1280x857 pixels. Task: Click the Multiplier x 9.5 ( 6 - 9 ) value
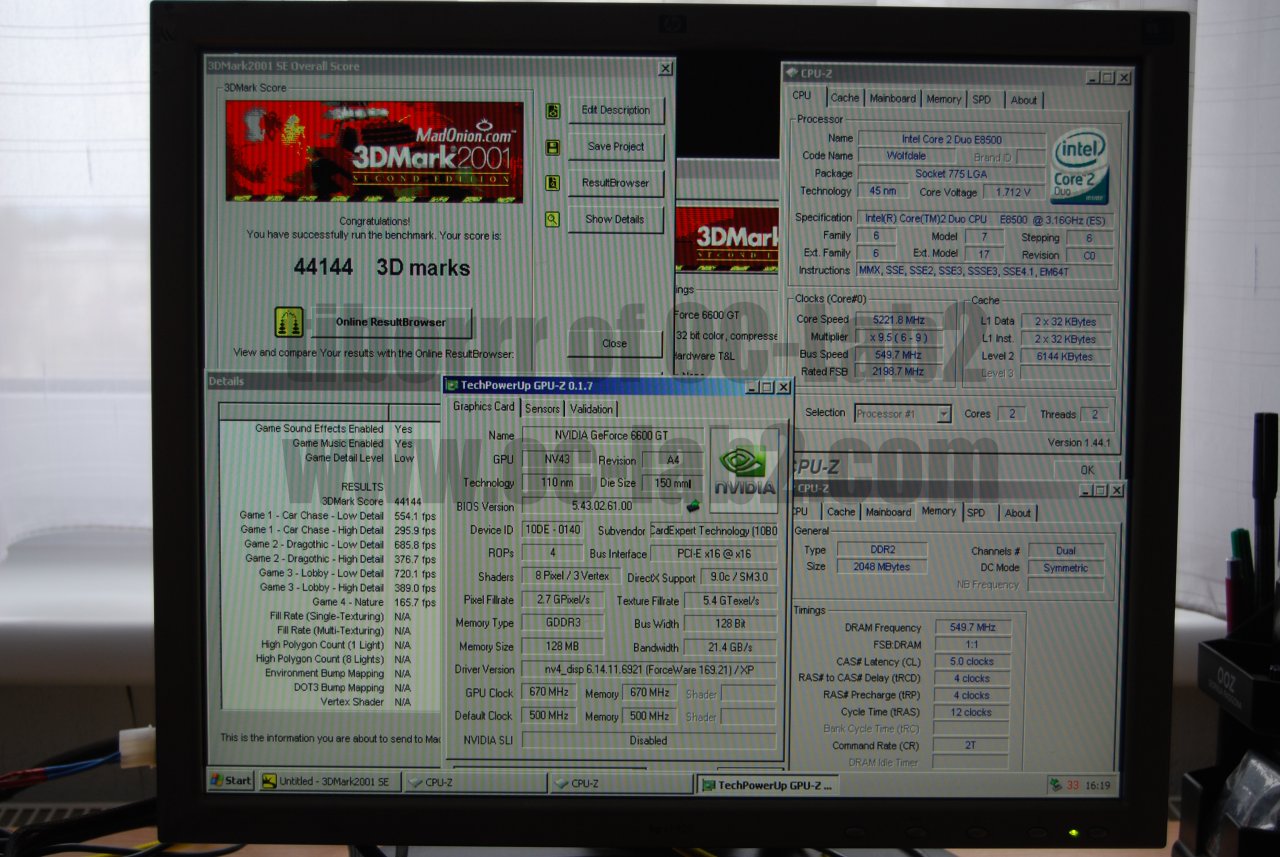click(897, 337)
